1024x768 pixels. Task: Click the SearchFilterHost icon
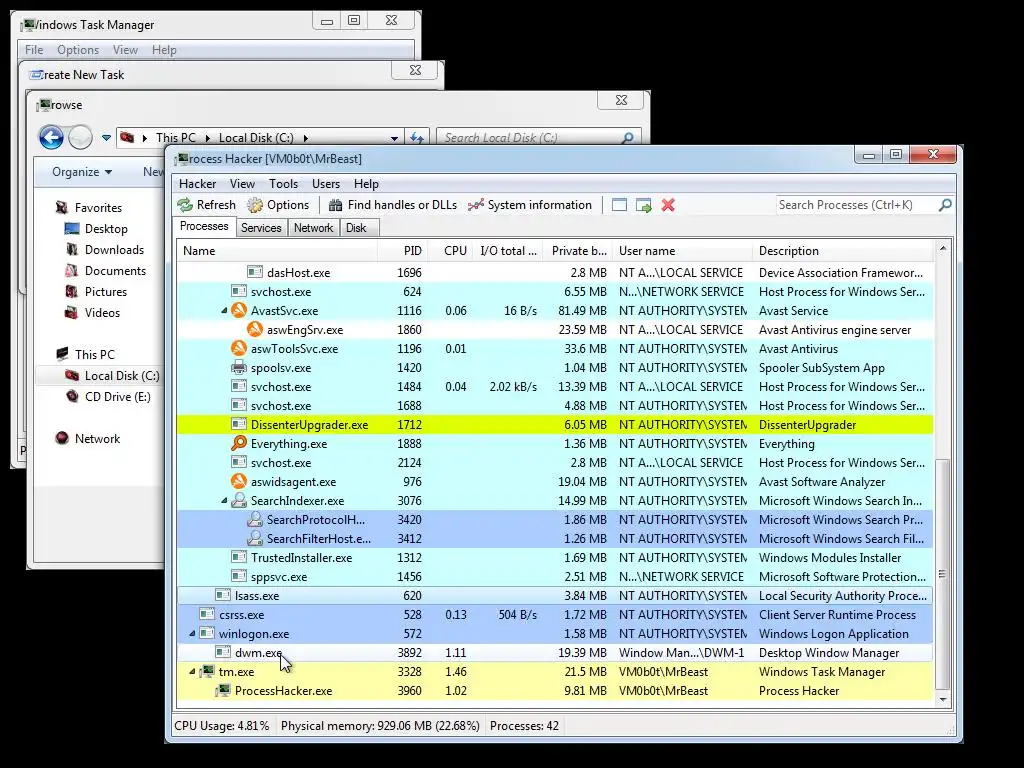tap(255, 538)
